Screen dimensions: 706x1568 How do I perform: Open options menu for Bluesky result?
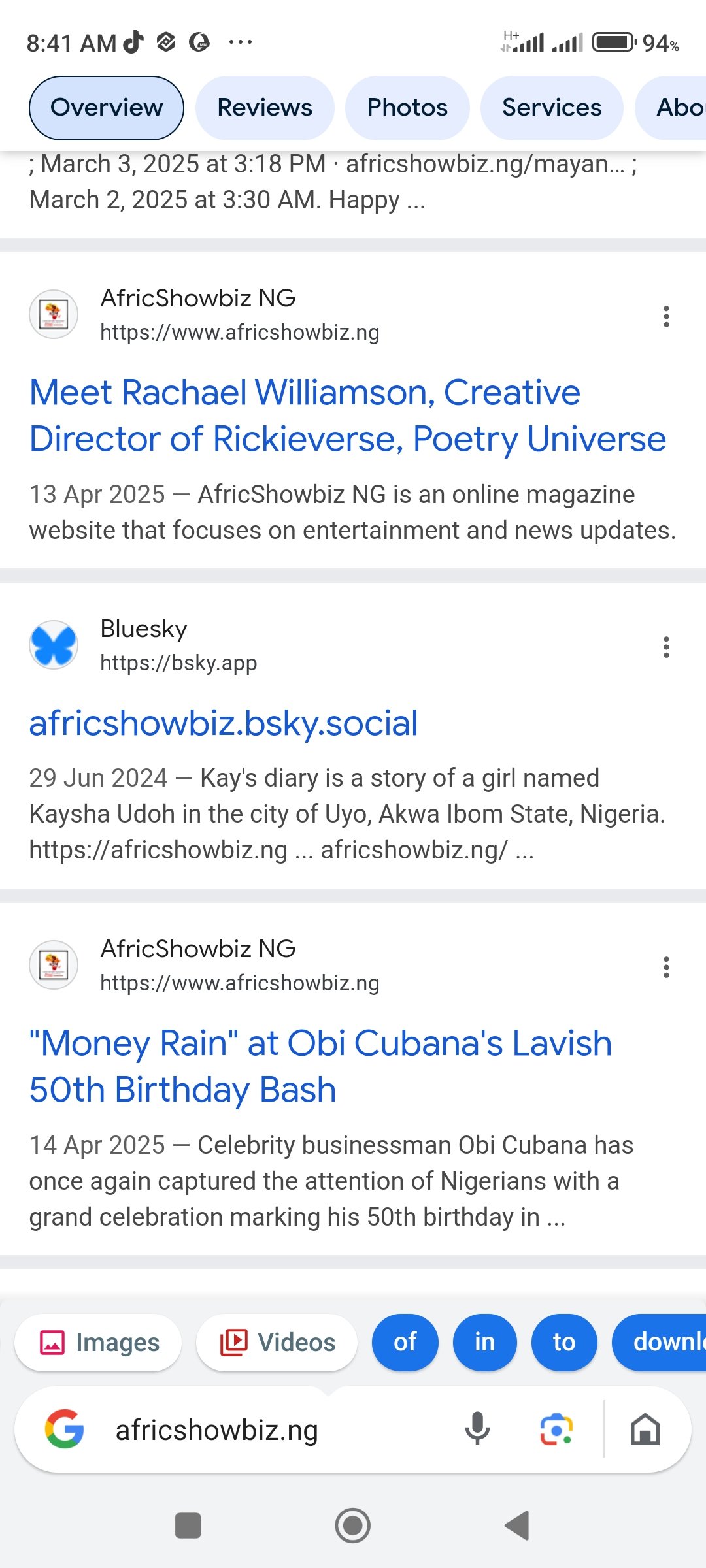666,647
